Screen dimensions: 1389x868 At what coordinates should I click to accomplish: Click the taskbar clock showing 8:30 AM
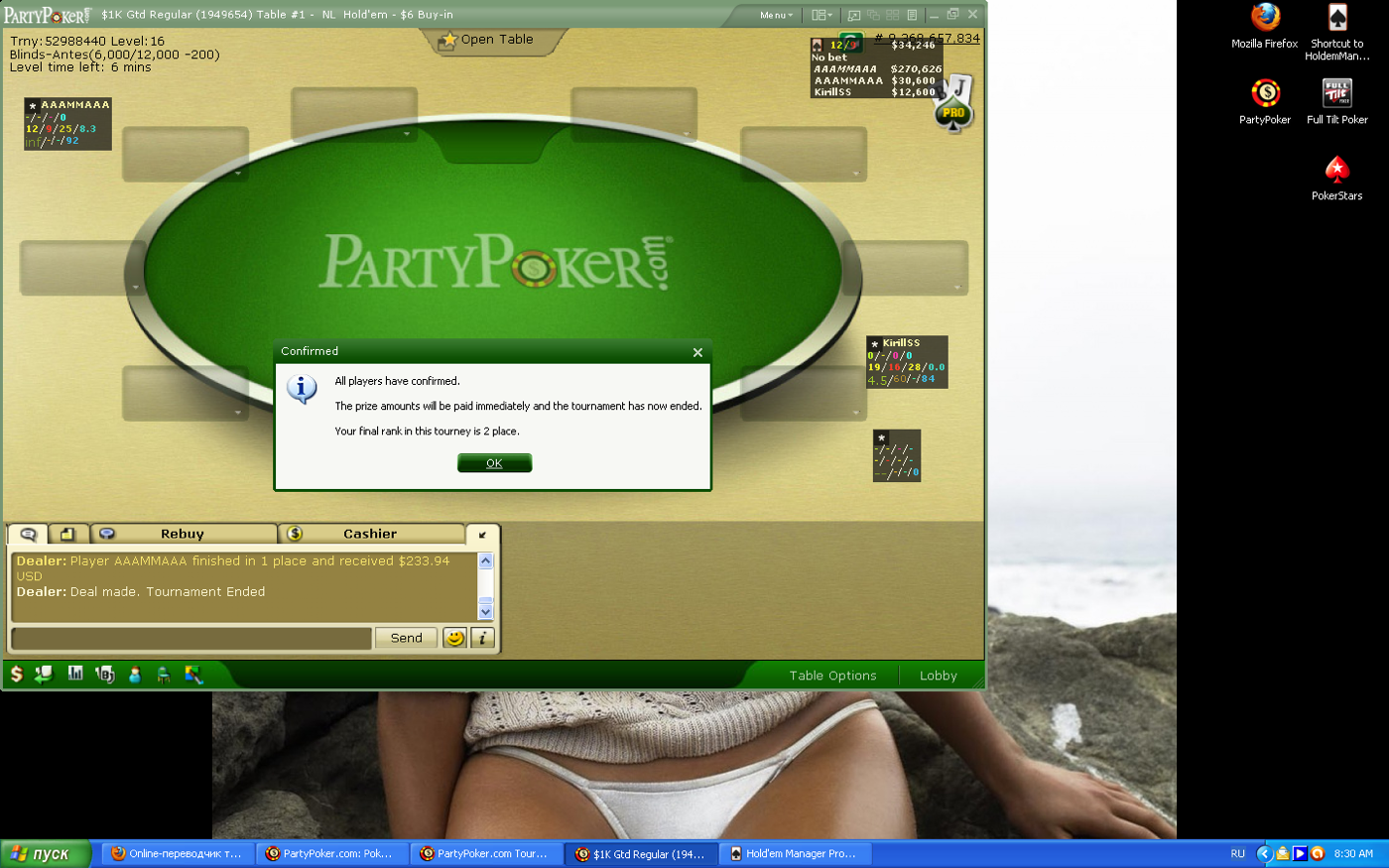coord(1353,854)
